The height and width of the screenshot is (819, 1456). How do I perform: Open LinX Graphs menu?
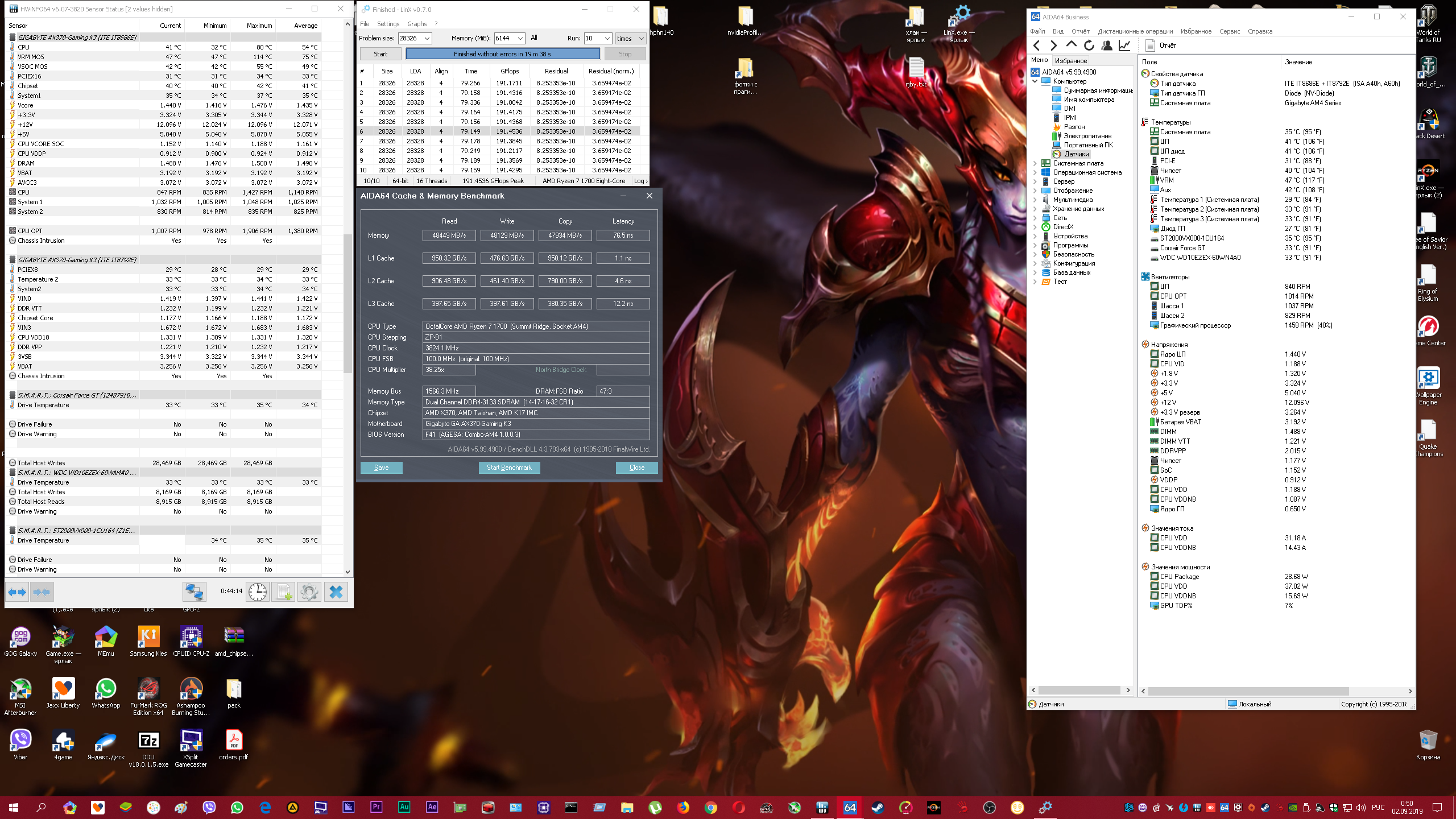pyautogui.click(x=416, y=24)
